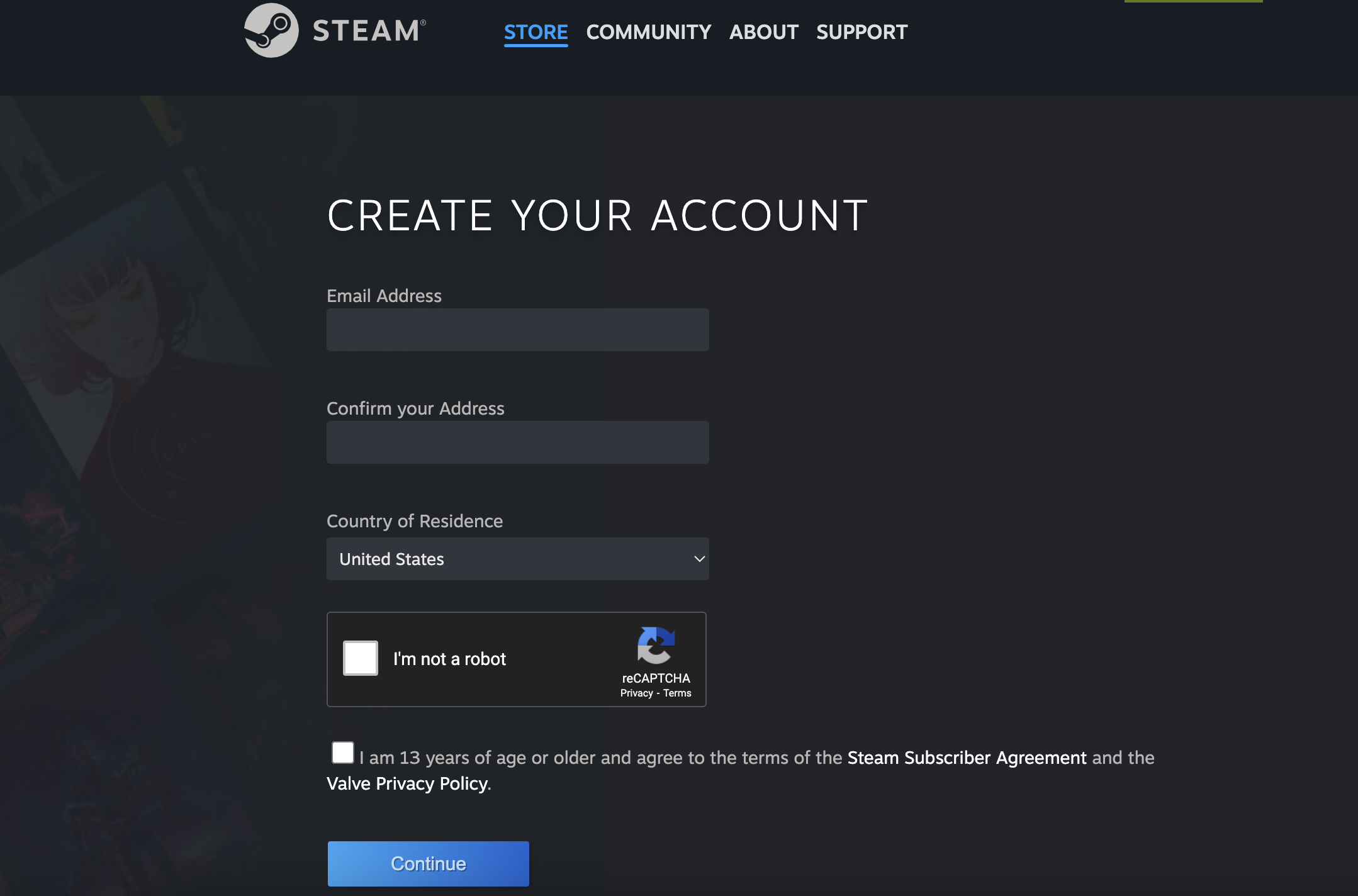Click the reCAPTCHA logo icon
The image size is (1358, 896).
656,645
